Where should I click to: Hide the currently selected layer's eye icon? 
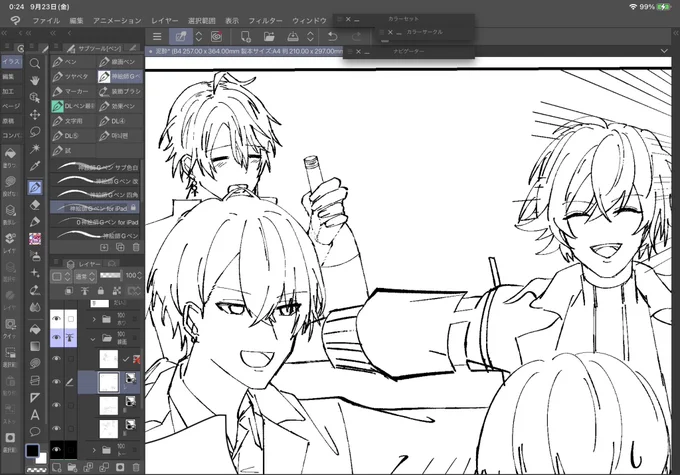[56, 382]
